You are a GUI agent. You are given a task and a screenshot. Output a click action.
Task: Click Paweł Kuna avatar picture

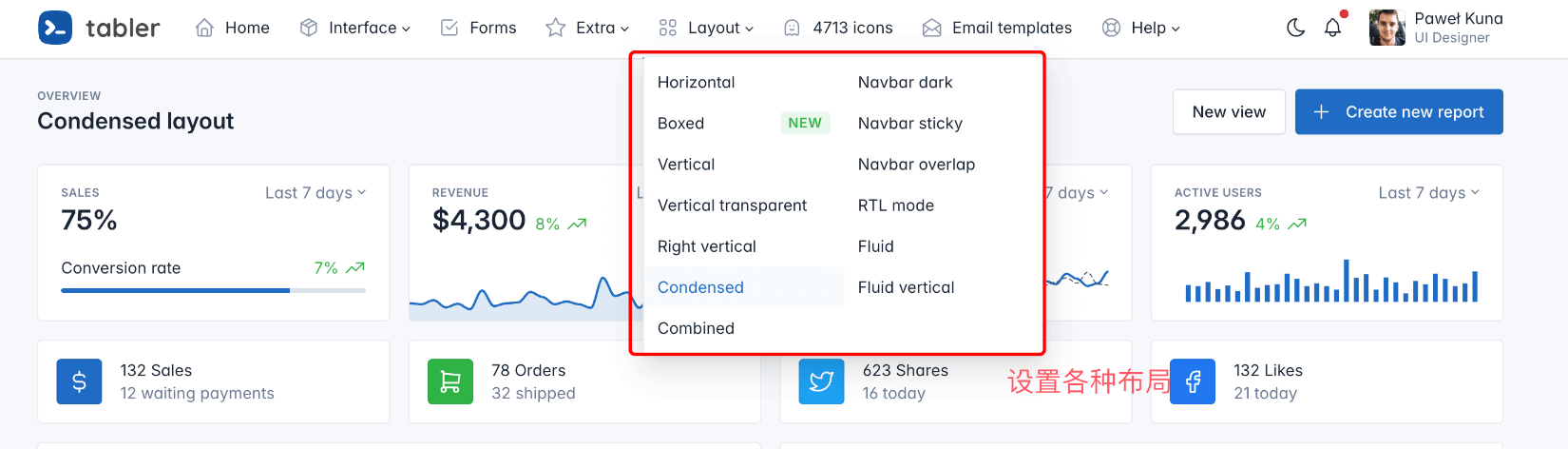tap(1386, 28)
